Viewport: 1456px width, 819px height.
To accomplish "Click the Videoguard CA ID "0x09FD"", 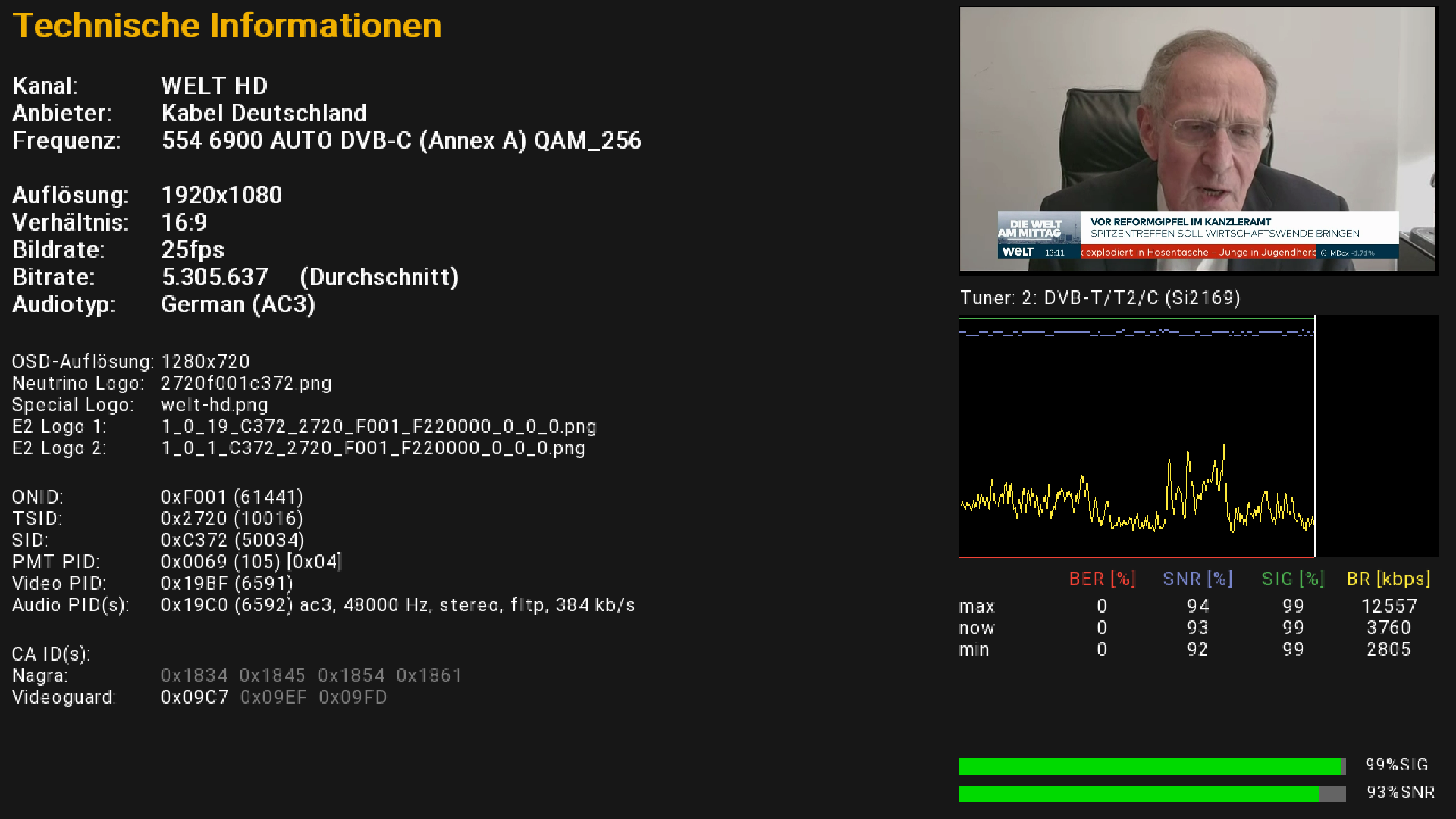I will pos(353,698).
